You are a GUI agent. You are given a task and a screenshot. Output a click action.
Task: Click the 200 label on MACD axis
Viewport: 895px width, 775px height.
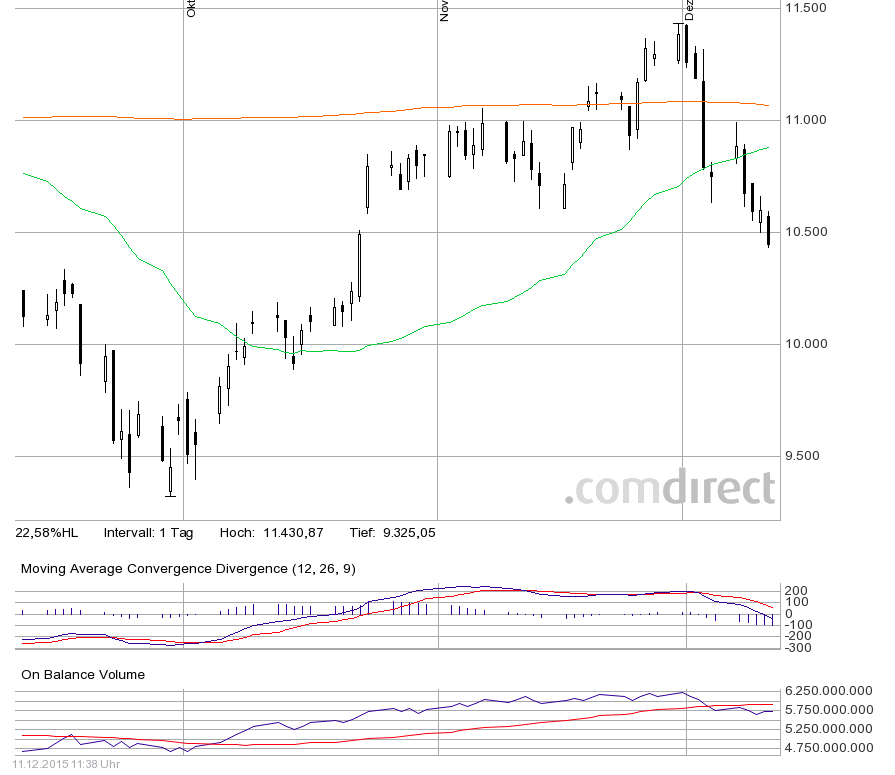point(797,591)
